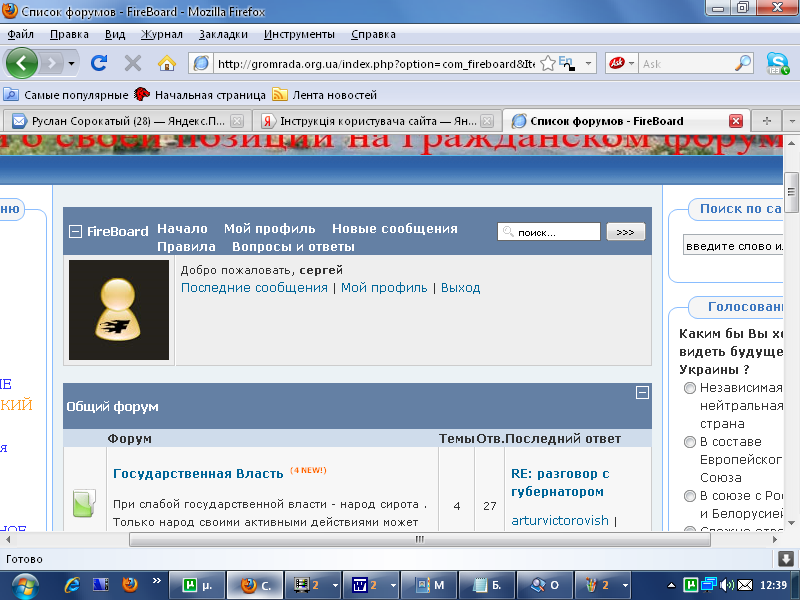
Task: Click the horizontal page scrollbar thumb
Action: (419, 539)
